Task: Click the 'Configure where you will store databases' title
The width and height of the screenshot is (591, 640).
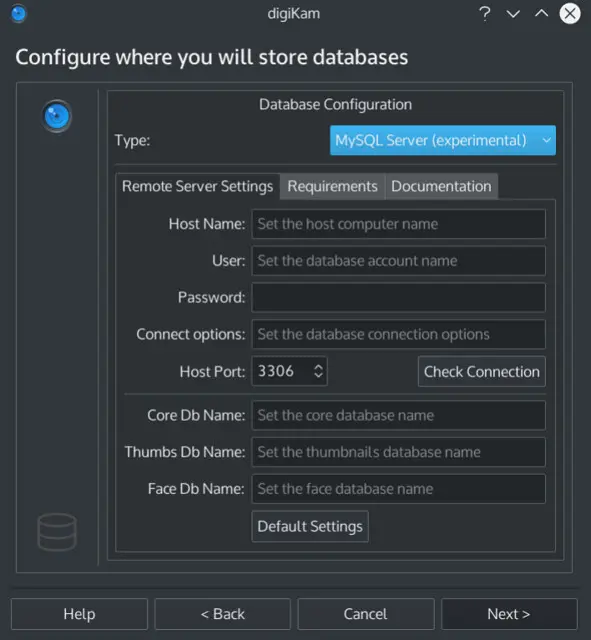Action: point(211,57)
